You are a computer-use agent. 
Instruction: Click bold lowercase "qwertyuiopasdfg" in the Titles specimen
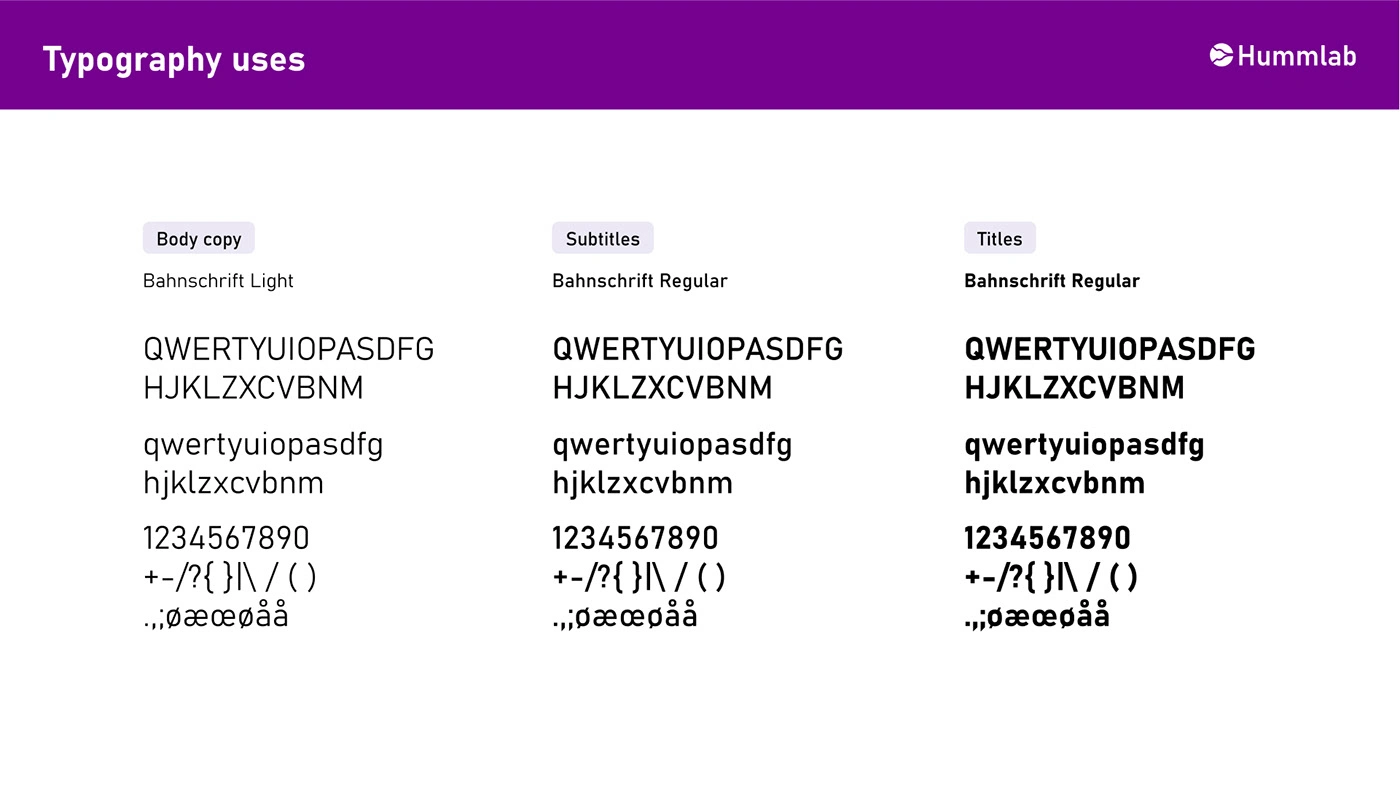1085,446
